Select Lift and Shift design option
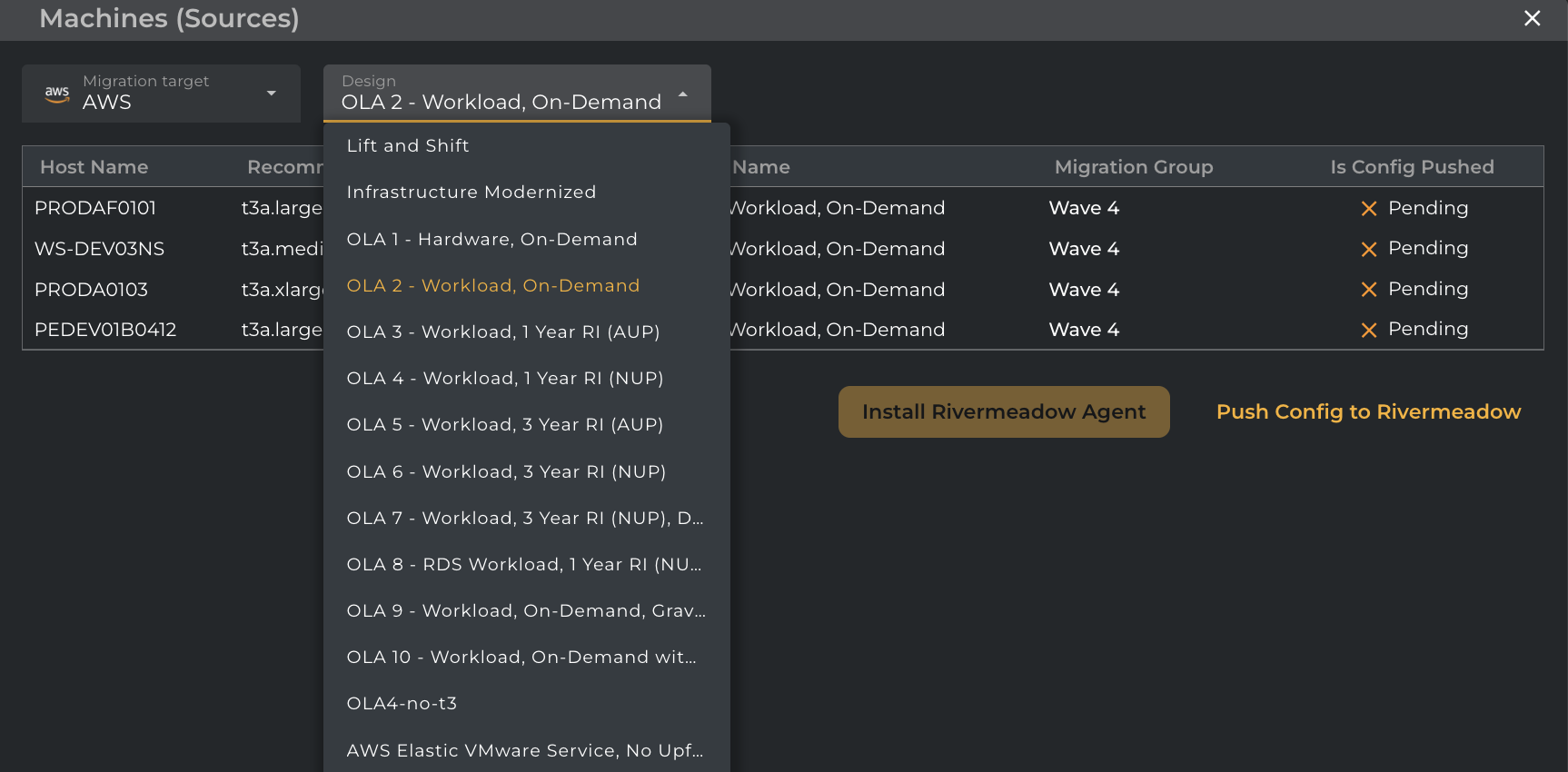 tap(408, 145)
